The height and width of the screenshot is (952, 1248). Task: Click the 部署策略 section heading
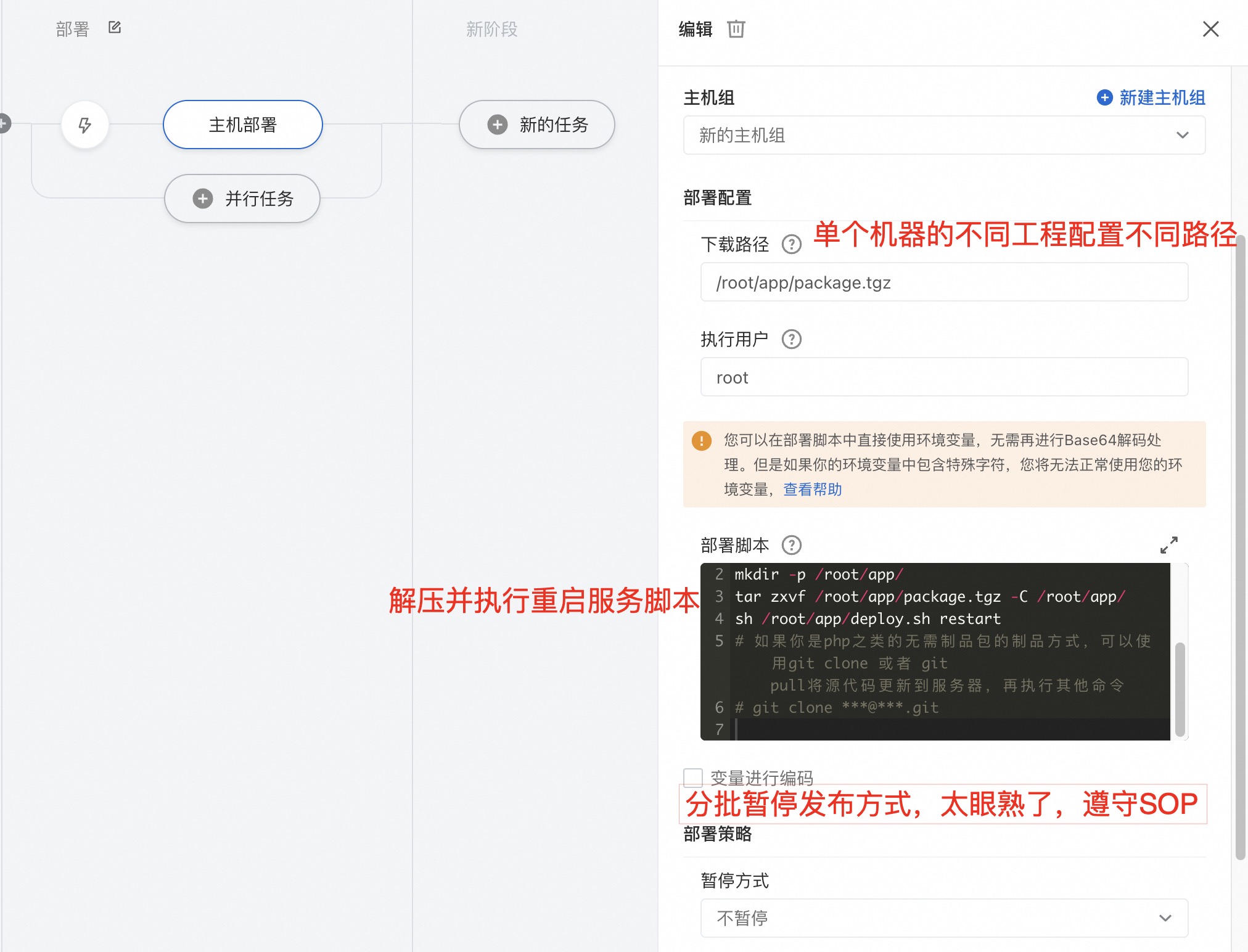coord(718,834)
